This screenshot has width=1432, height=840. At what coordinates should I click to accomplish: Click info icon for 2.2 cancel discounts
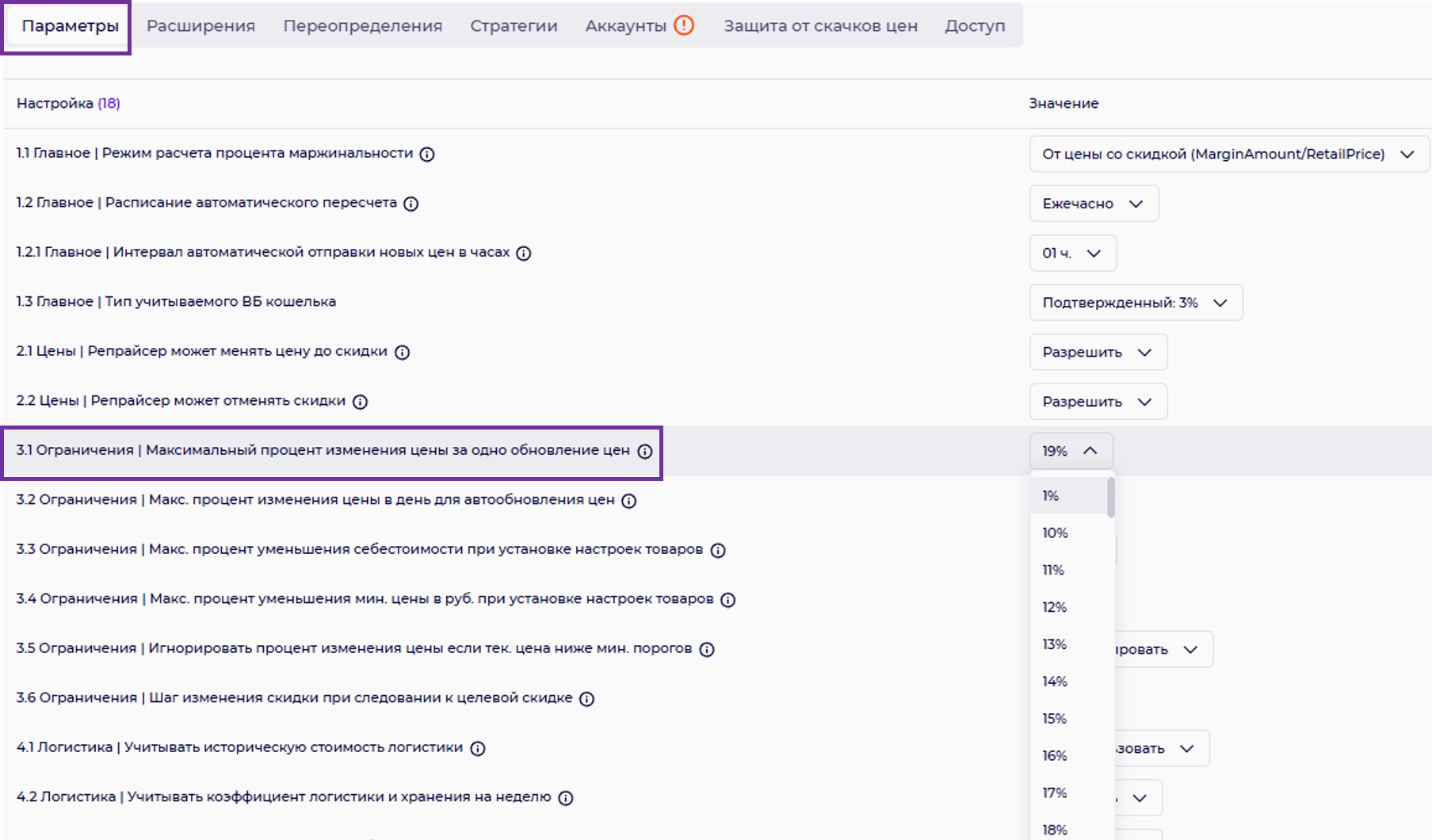361,402
